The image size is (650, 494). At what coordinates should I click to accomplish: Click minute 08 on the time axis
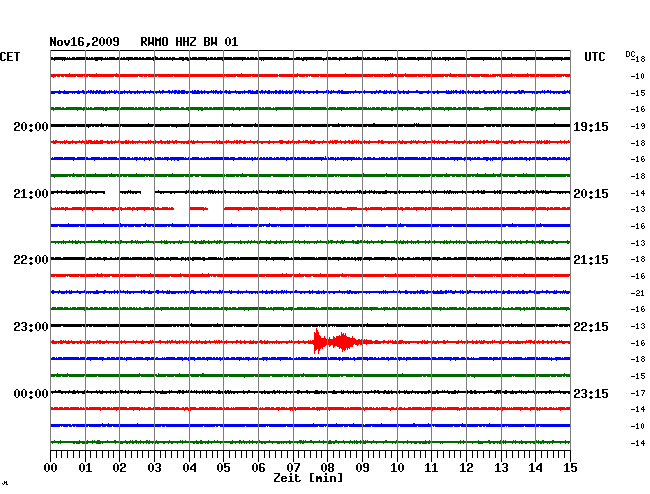tap(327, 468)
